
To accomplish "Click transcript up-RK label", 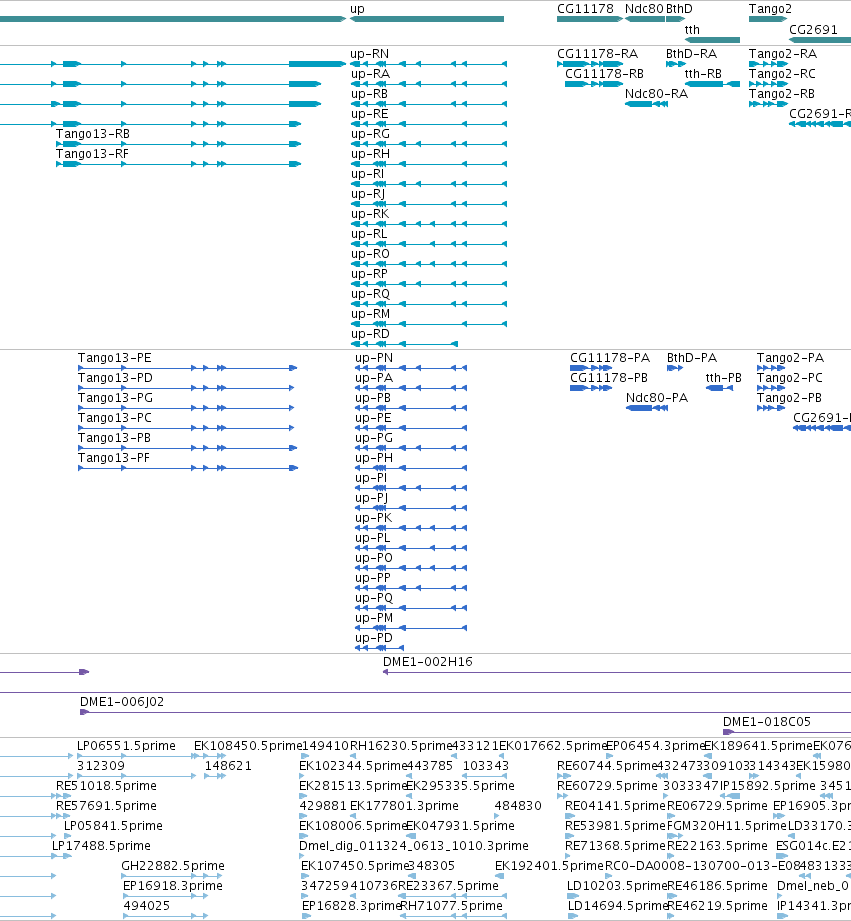I will [x=369, y=214].
